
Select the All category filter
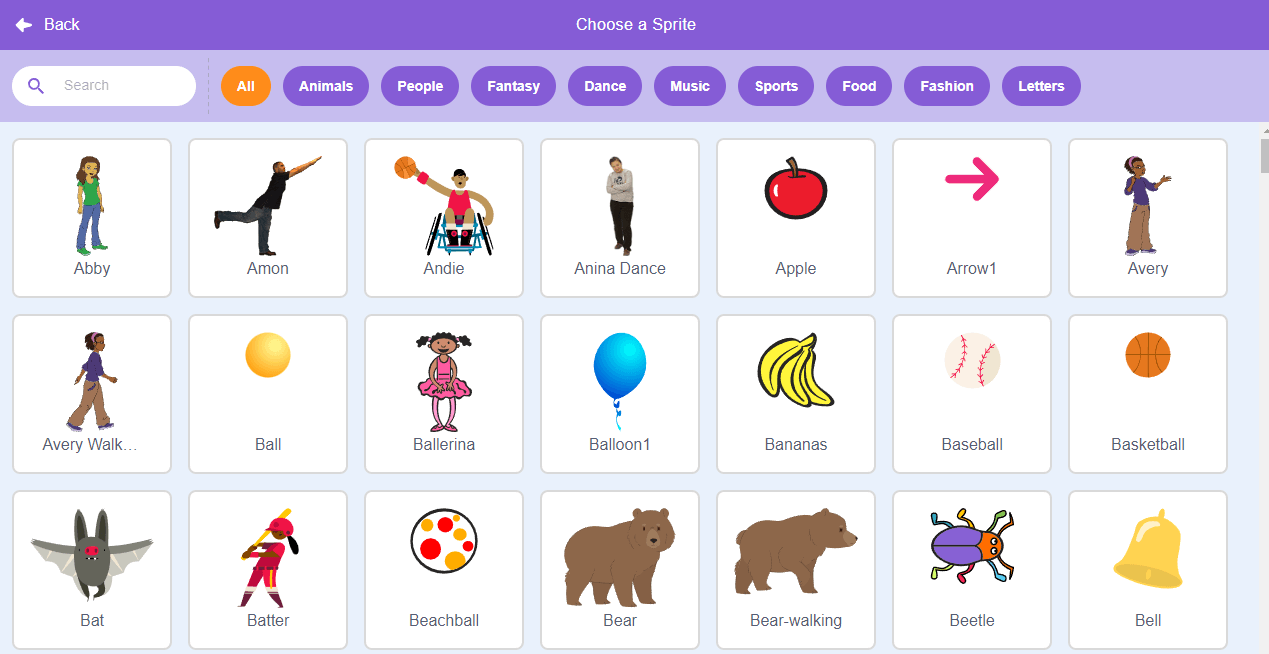[x=246, y=86]
